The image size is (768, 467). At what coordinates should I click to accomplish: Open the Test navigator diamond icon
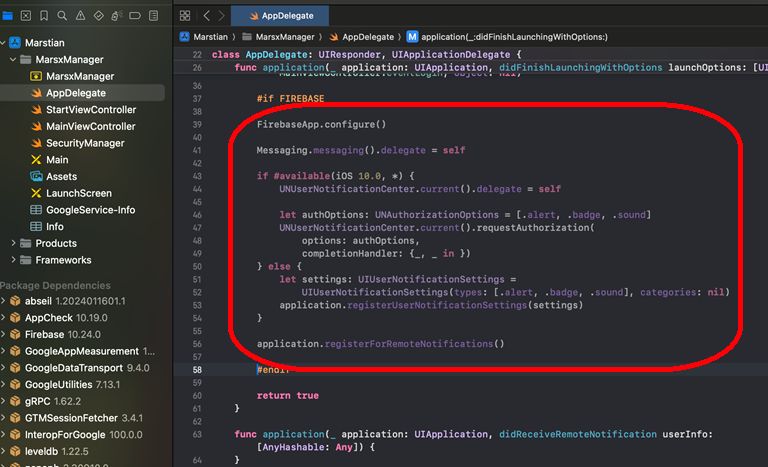coord(98,16)
